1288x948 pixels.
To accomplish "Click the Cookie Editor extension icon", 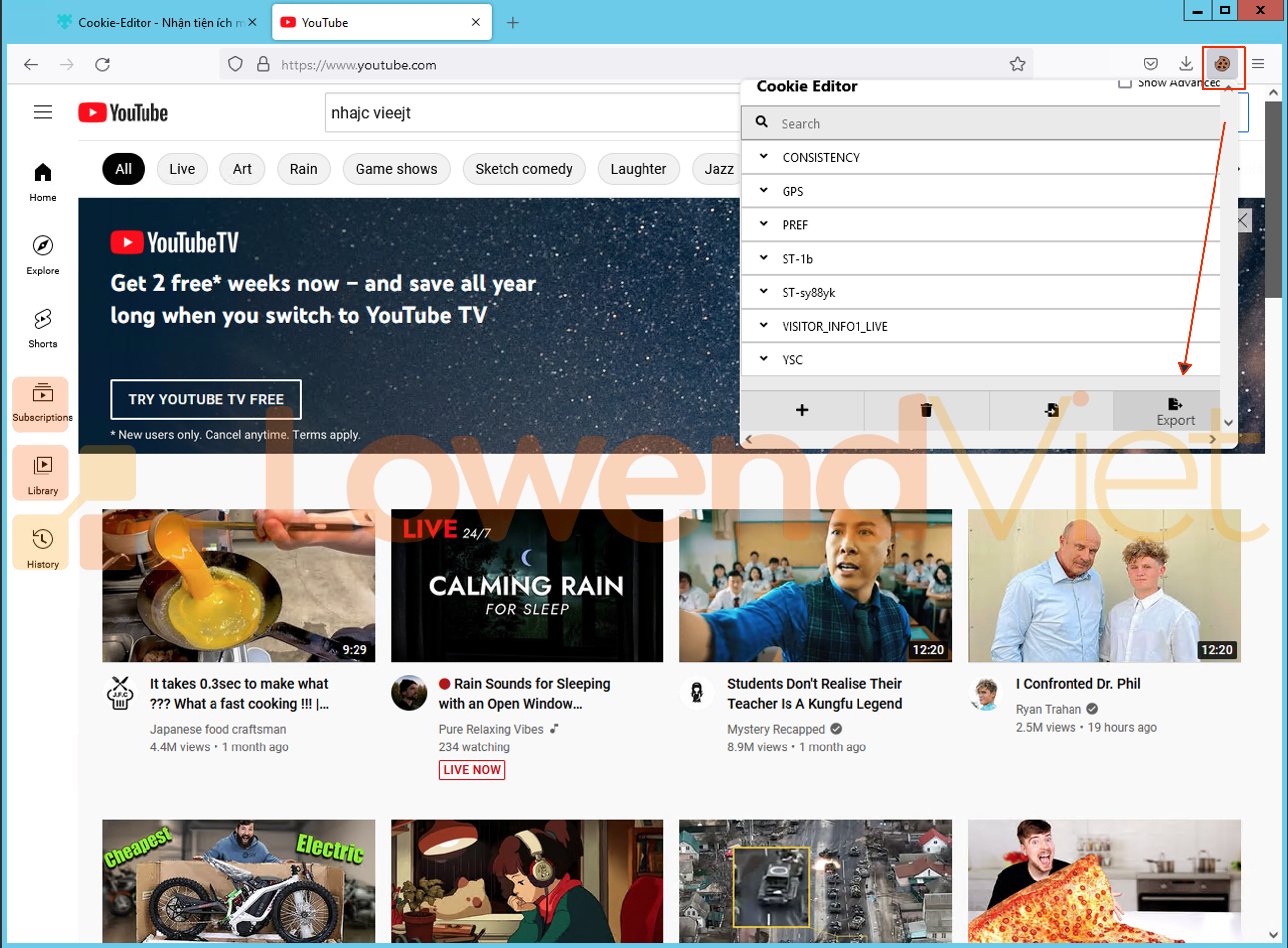I will (1222, 64).
